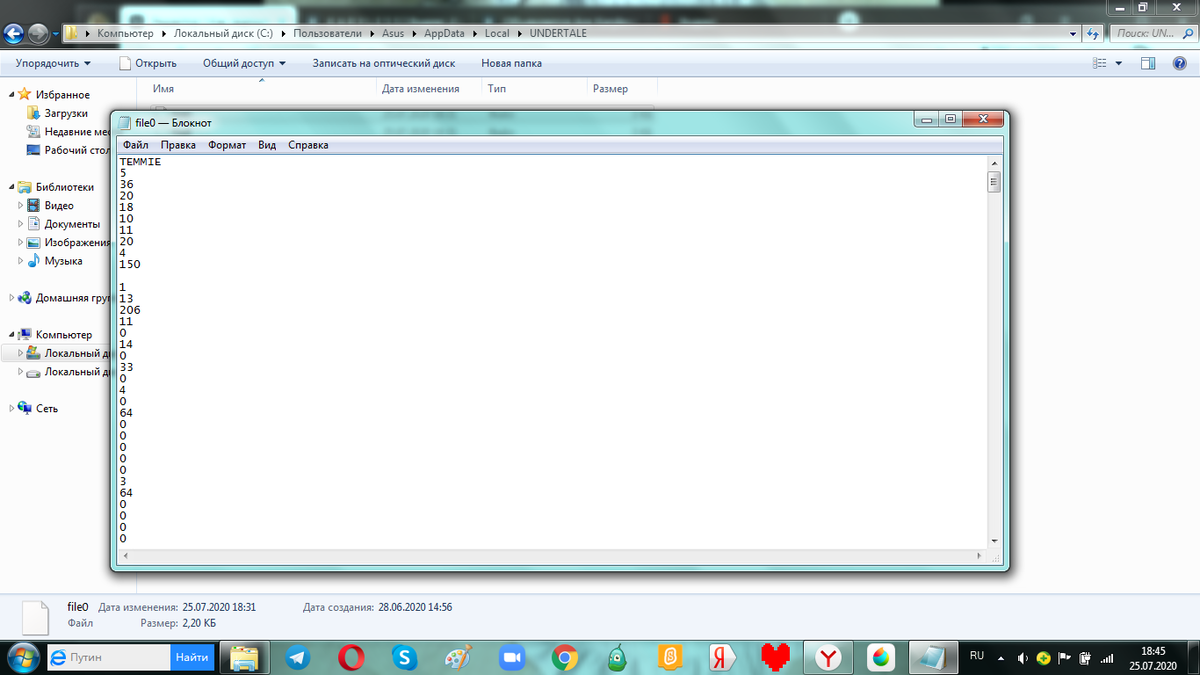This screenshot has height=675, width=1200.
Task: Open Zoom from the taskbar
Action: click(x=512, y=657)
